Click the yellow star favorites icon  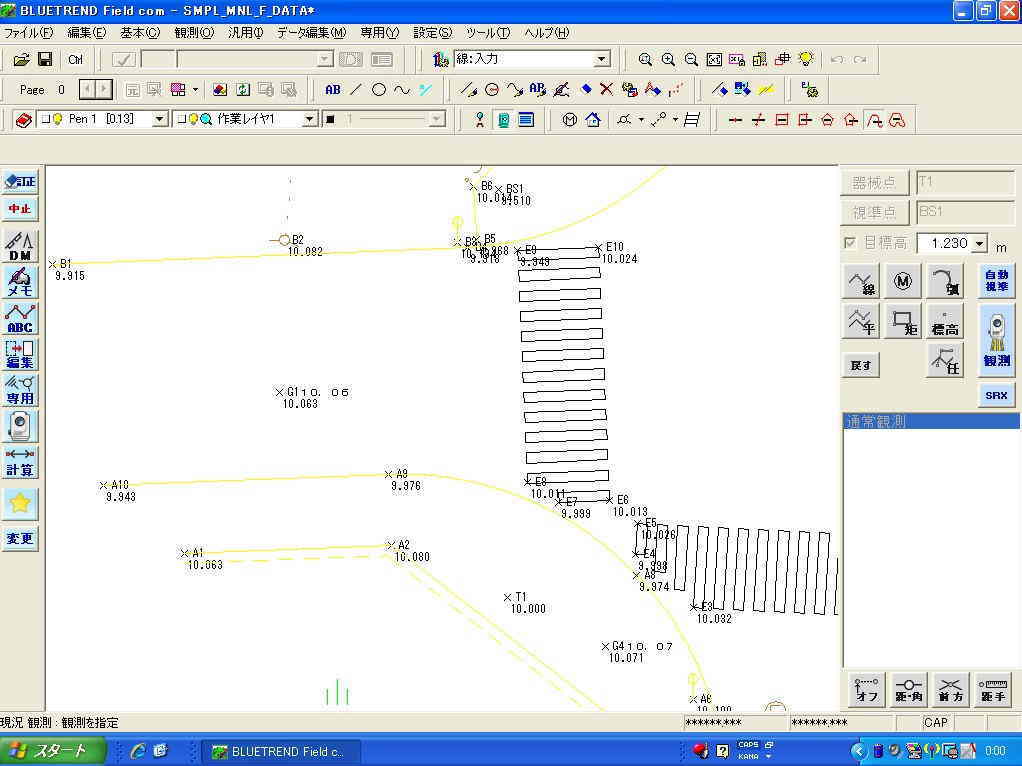coord(20,503)
